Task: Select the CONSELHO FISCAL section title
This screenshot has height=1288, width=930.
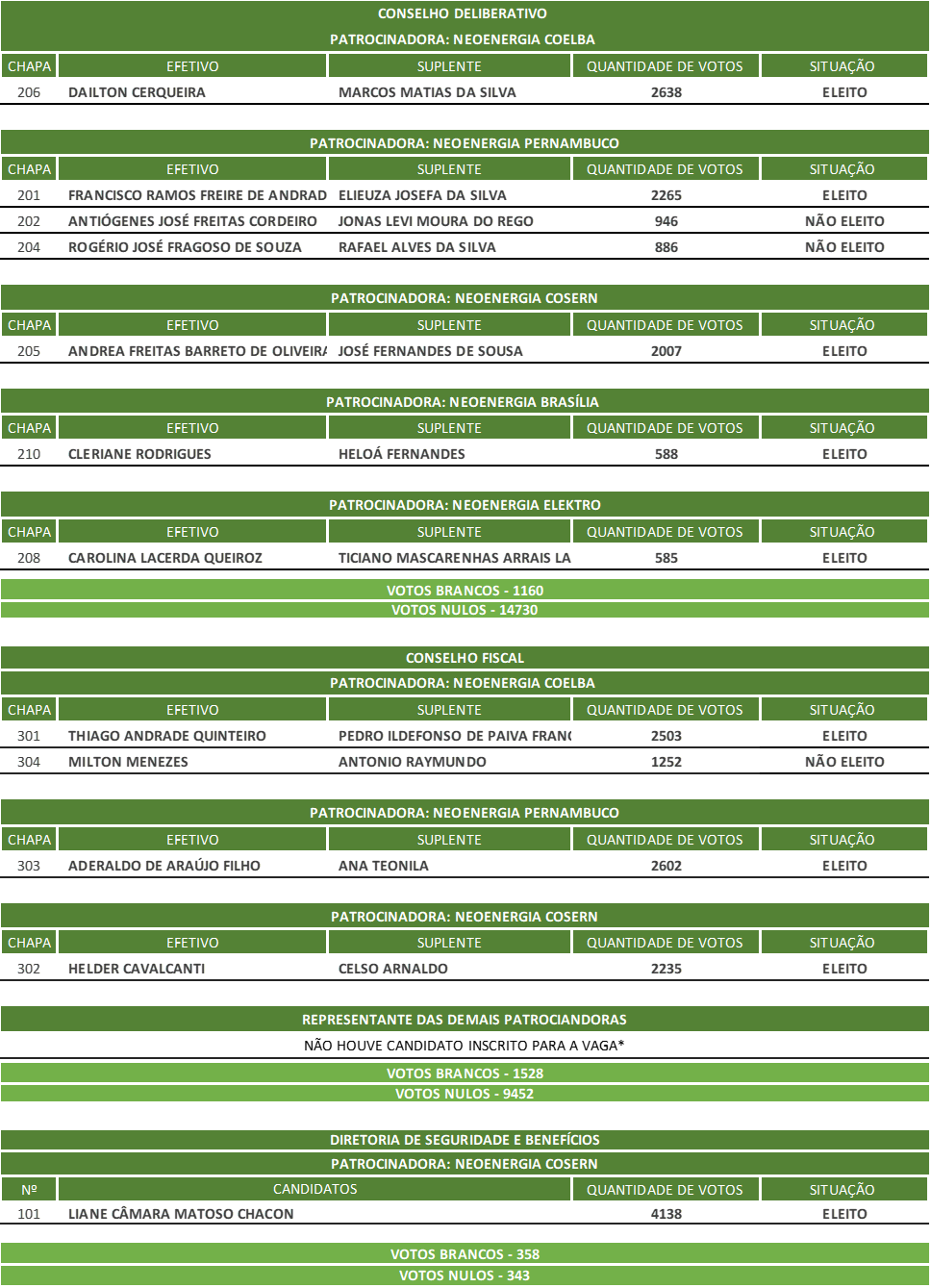Action: 465,658
